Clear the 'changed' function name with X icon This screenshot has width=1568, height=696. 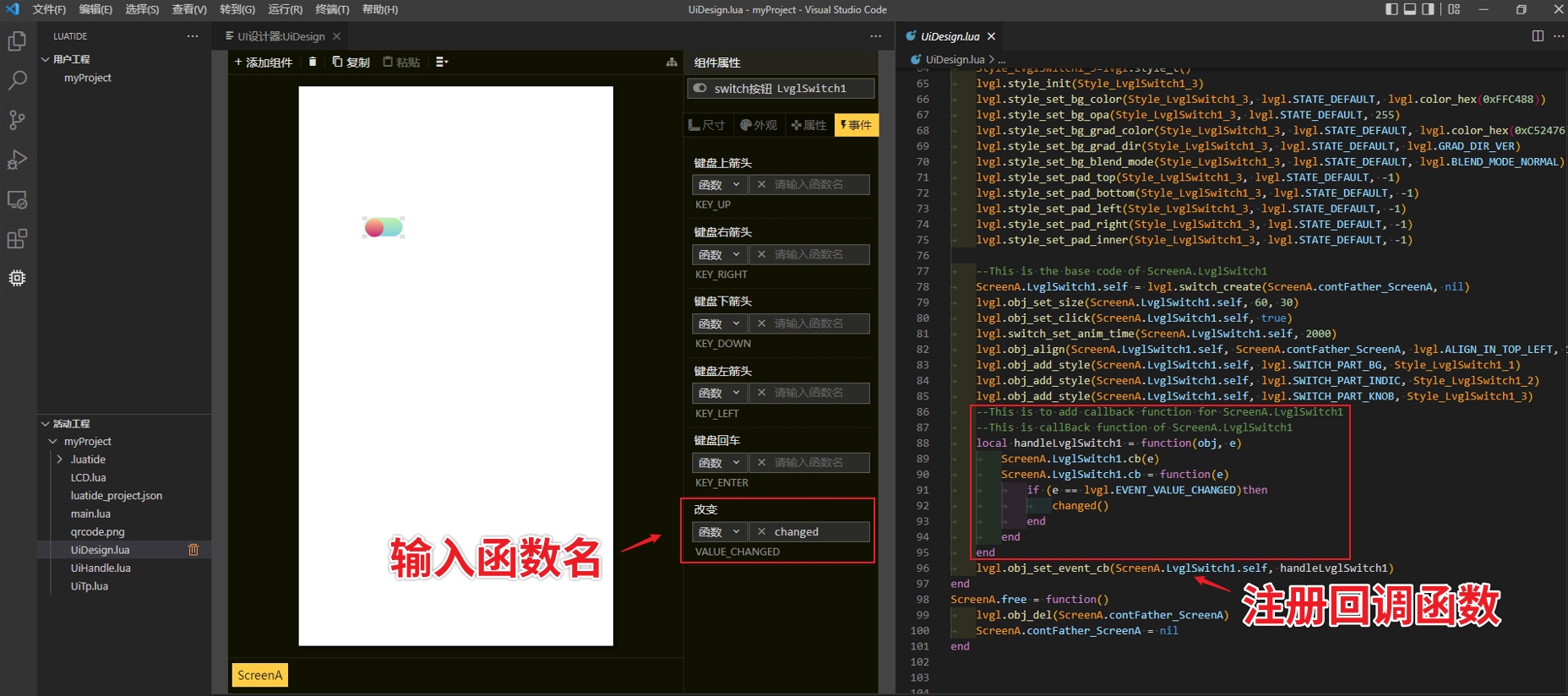(761, 531)
